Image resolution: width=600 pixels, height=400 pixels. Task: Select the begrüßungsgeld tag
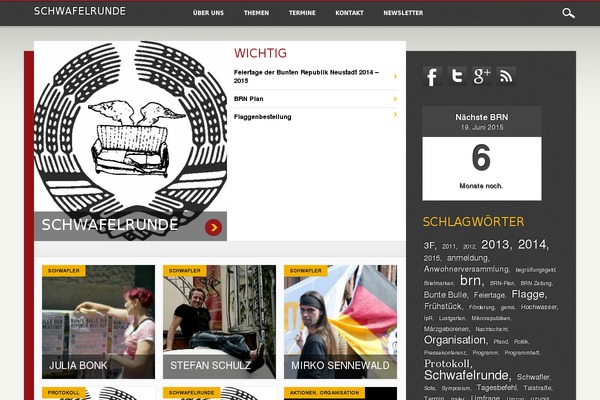point(536,270)
